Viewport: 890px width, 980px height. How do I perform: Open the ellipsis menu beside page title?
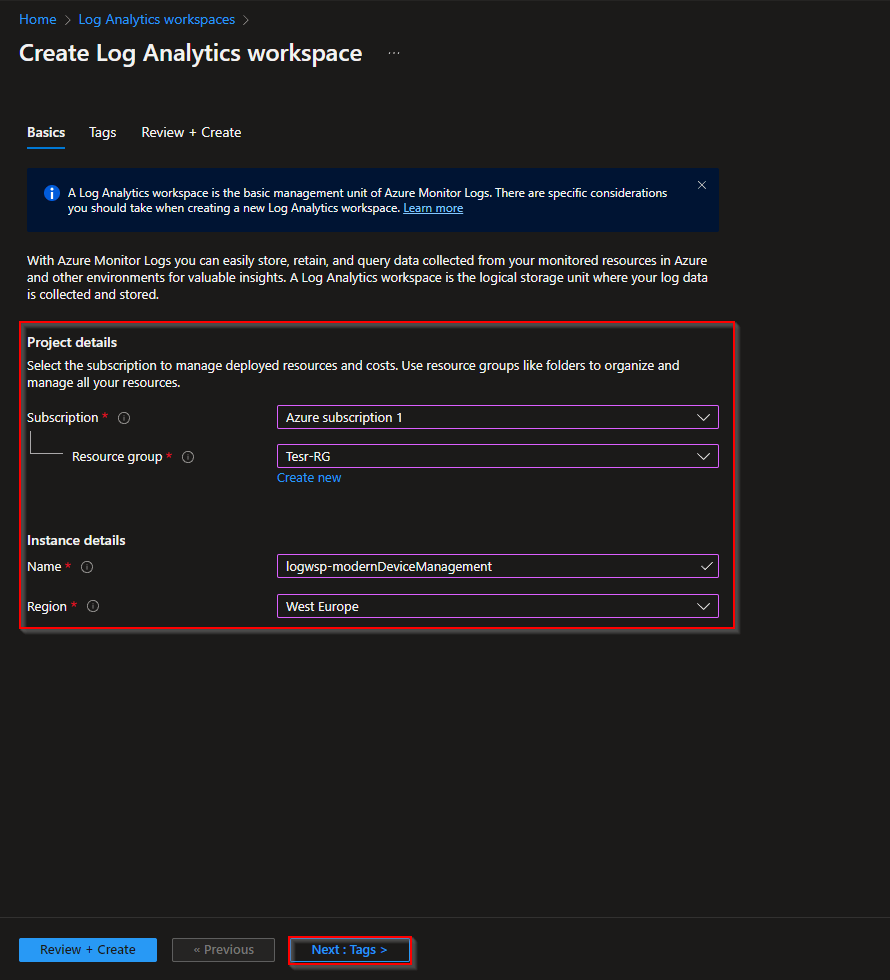394,53
